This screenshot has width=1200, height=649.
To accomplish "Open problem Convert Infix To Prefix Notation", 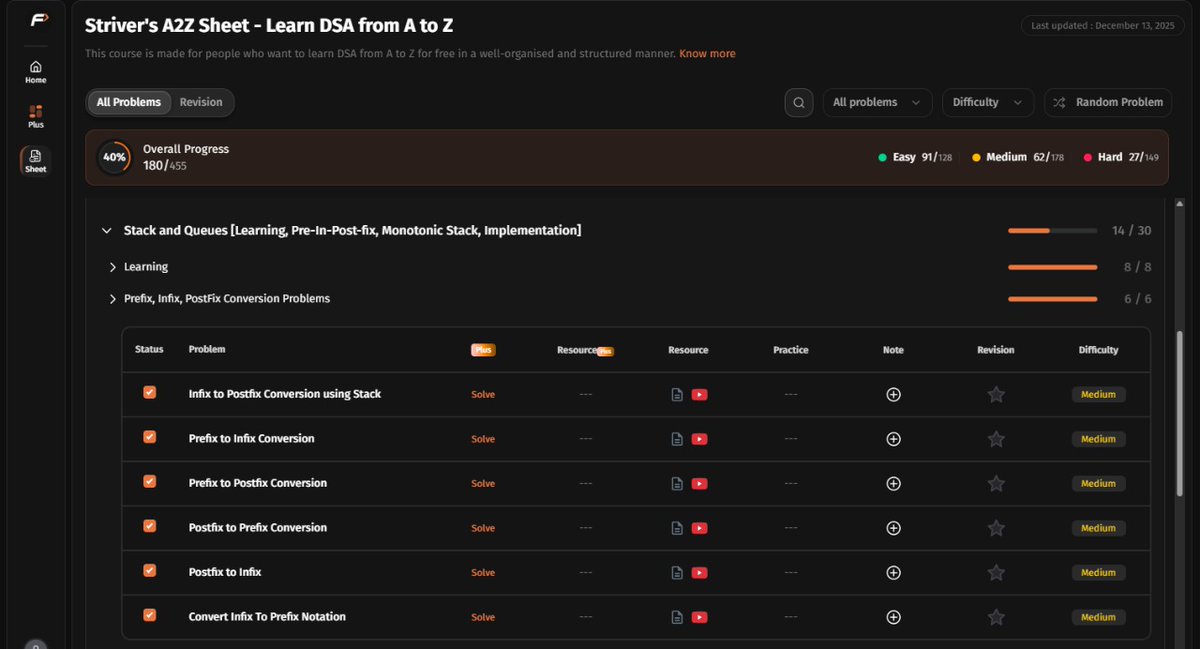I will click(267, 617).
